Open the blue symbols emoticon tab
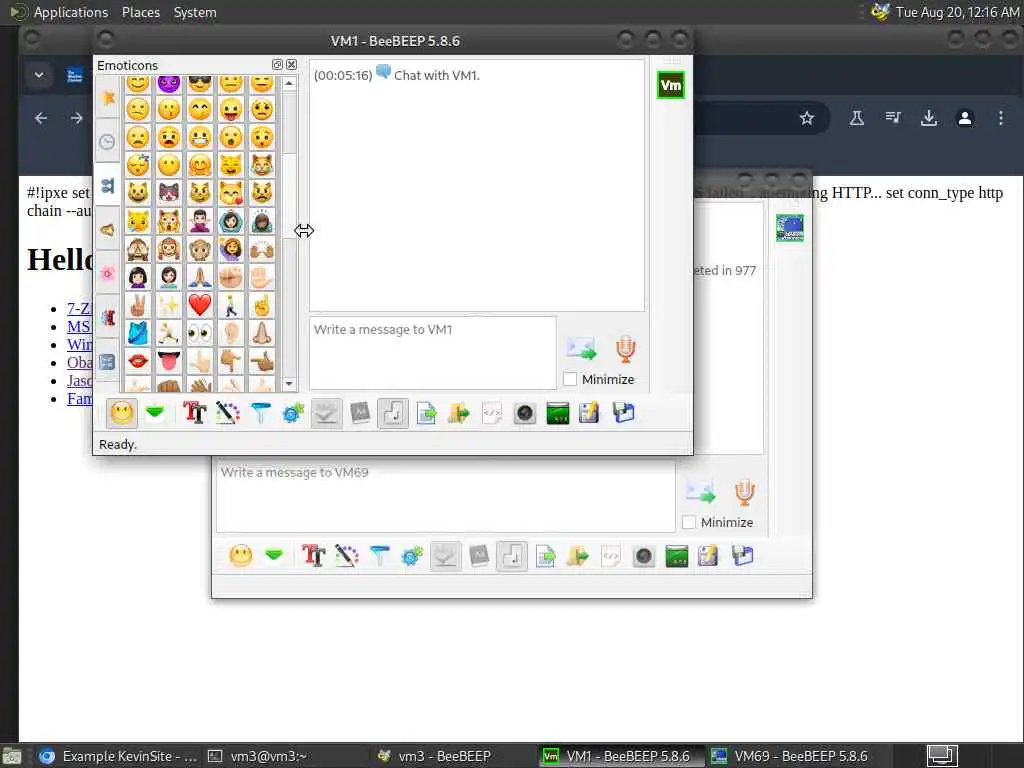The width and height of the screenshot is (1024, 768). (108, 361)
